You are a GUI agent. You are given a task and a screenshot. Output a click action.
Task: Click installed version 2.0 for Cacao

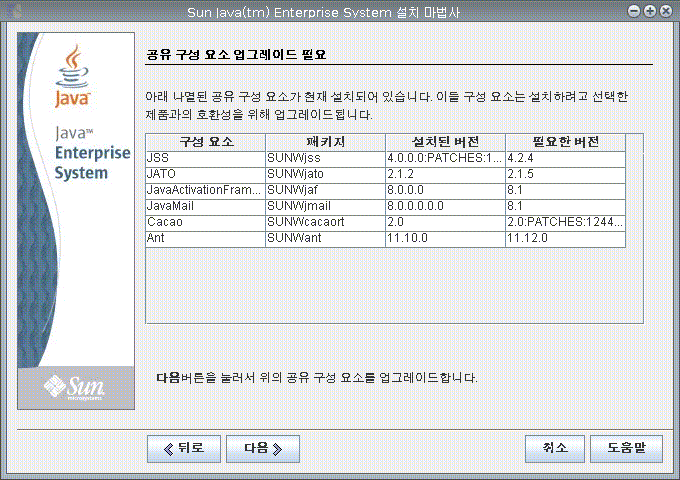tap(445, 223)
